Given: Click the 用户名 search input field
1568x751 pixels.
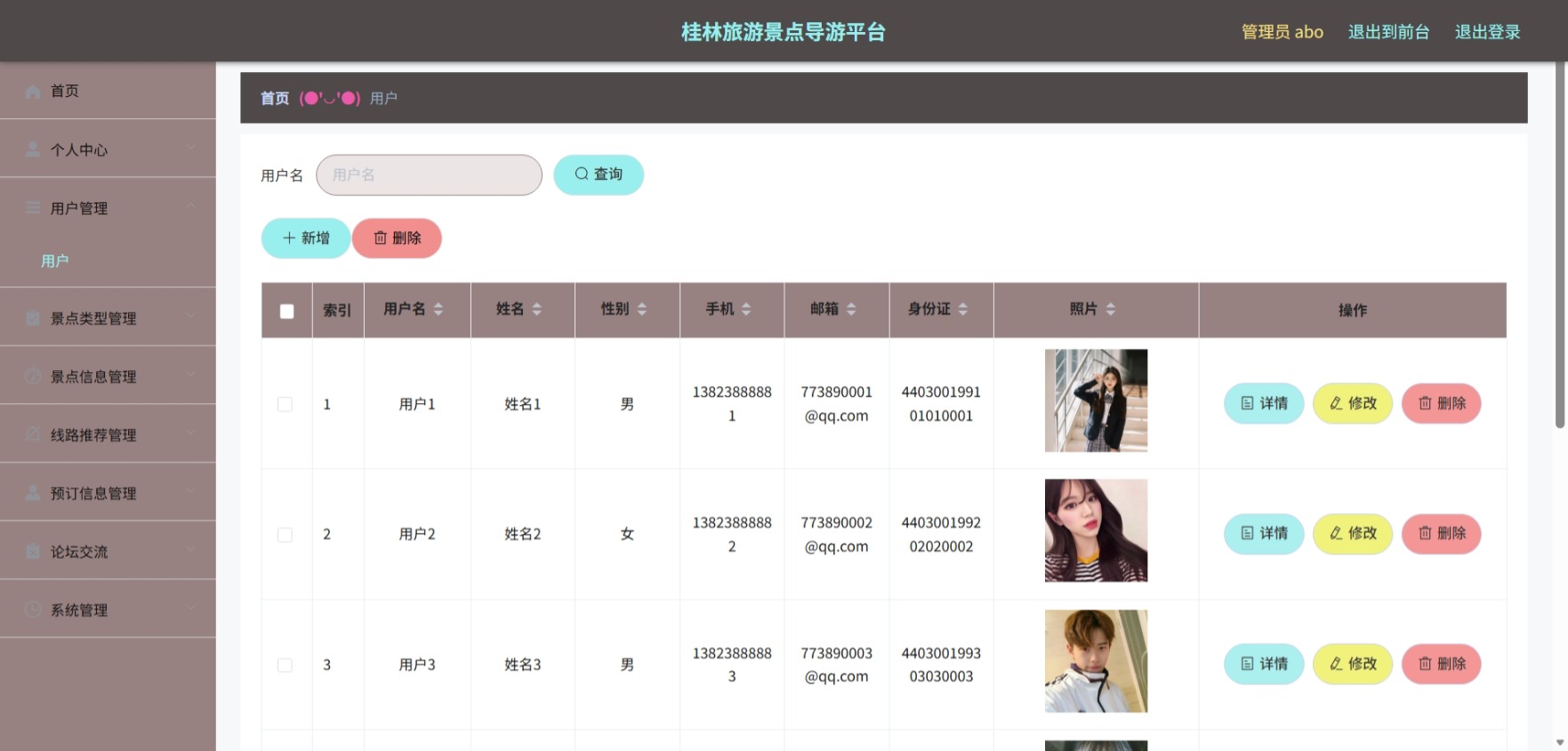Looking at the screenshot, I should (x=429, y=175).
